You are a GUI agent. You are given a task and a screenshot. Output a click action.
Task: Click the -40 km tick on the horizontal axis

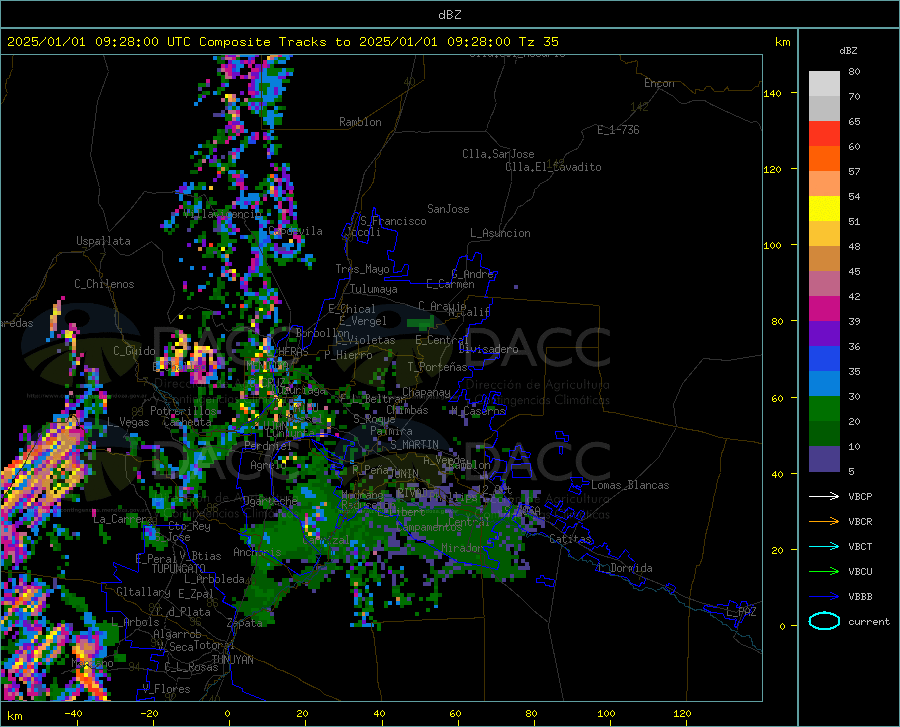(73, 713)
